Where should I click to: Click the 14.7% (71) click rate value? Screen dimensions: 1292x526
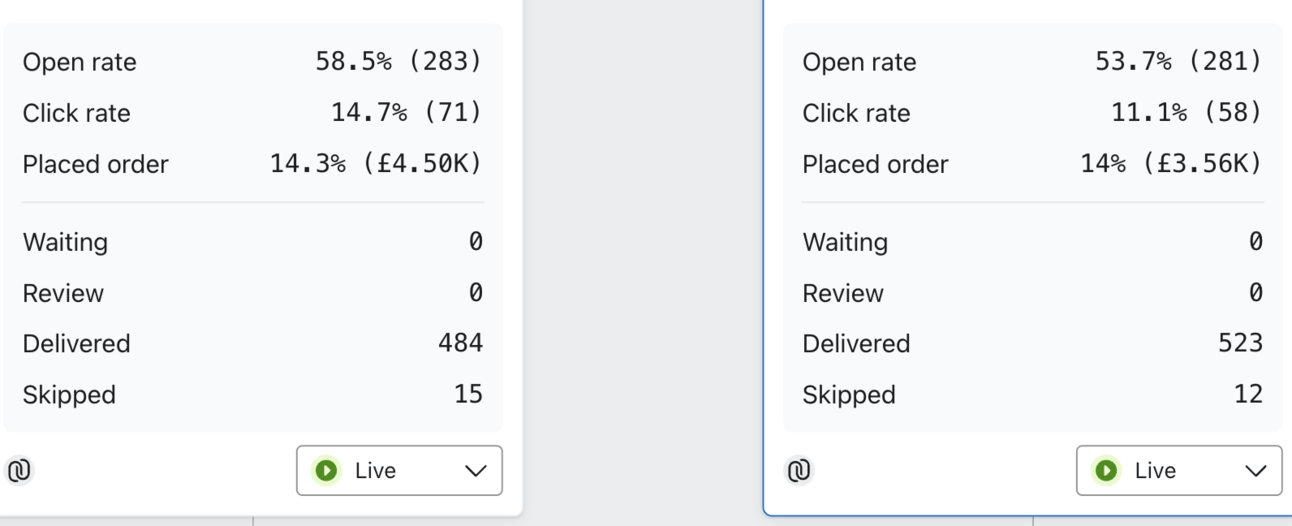pos(406,113)
